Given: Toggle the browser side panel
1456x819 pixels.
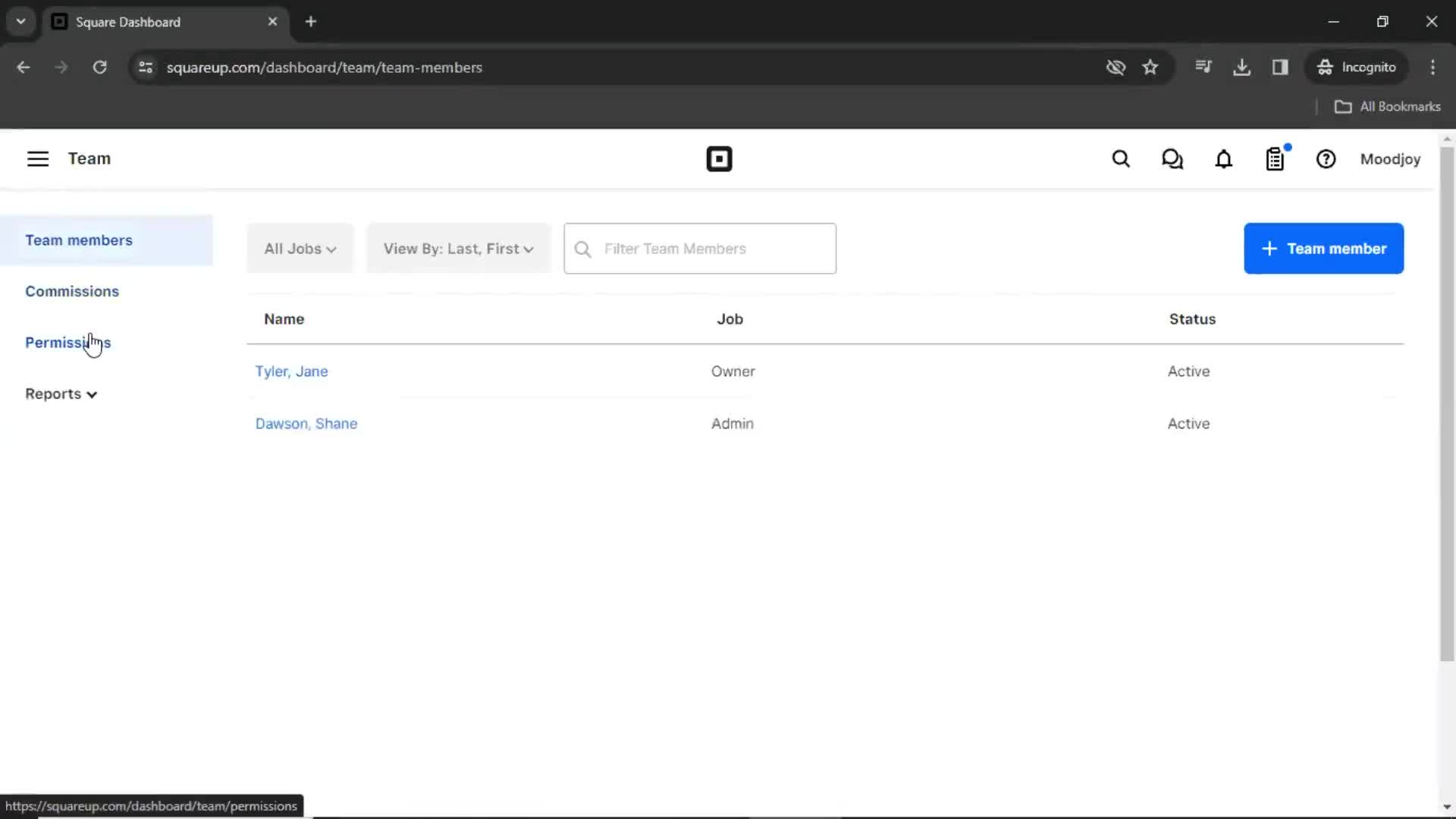Looking at the screenshot, I should pyautogui.click(x=1280, y=67).
